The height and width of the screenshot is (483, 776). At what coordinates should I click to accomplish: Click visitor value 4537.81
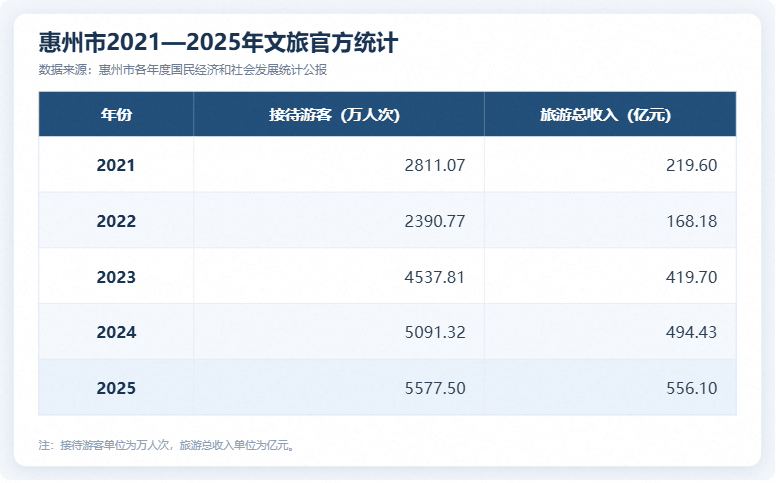[435, 277]
